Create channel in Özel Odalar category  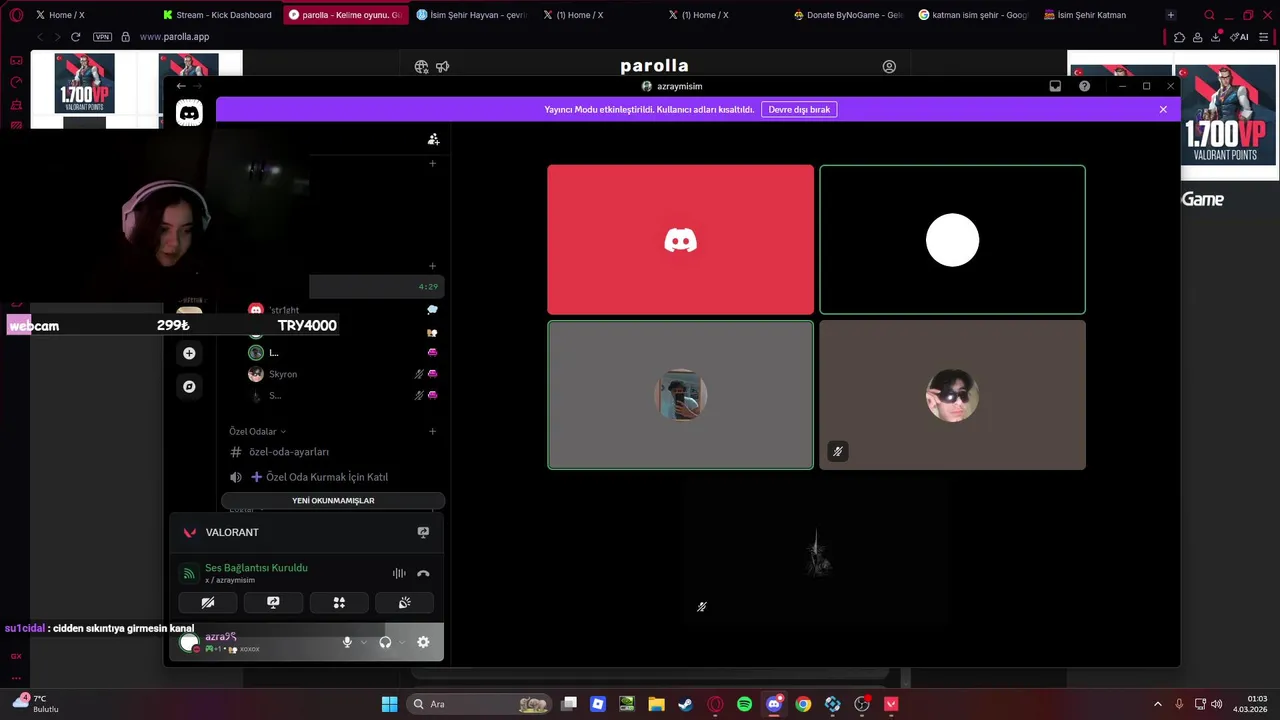point(432,431)
